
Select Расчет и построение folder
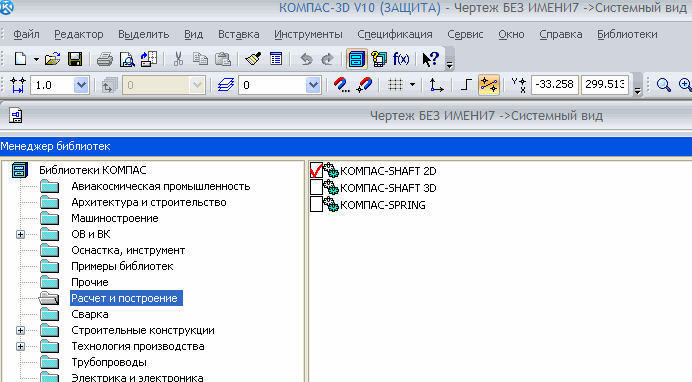(x=126, y=298)
